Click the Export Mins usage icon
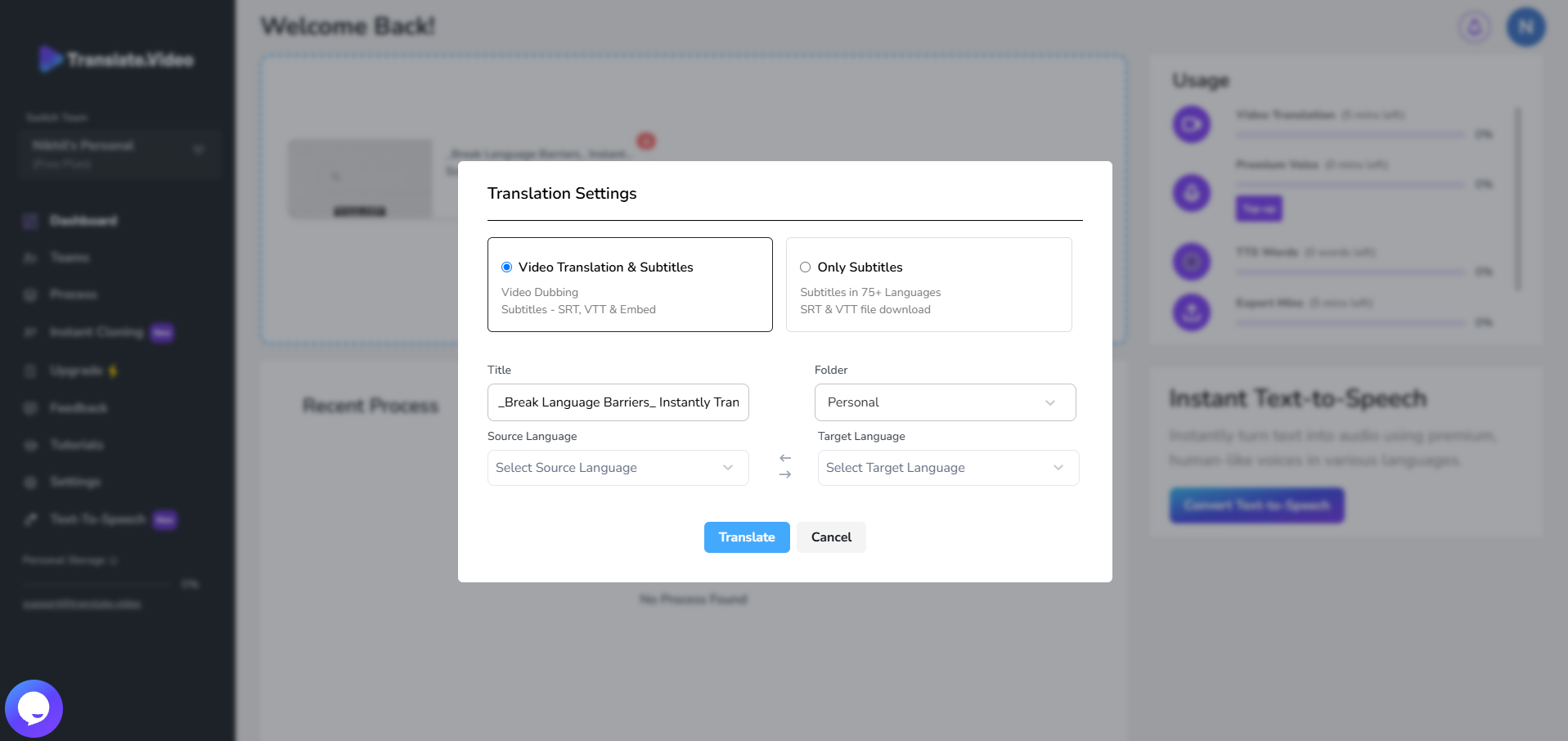 point(1192,312)
